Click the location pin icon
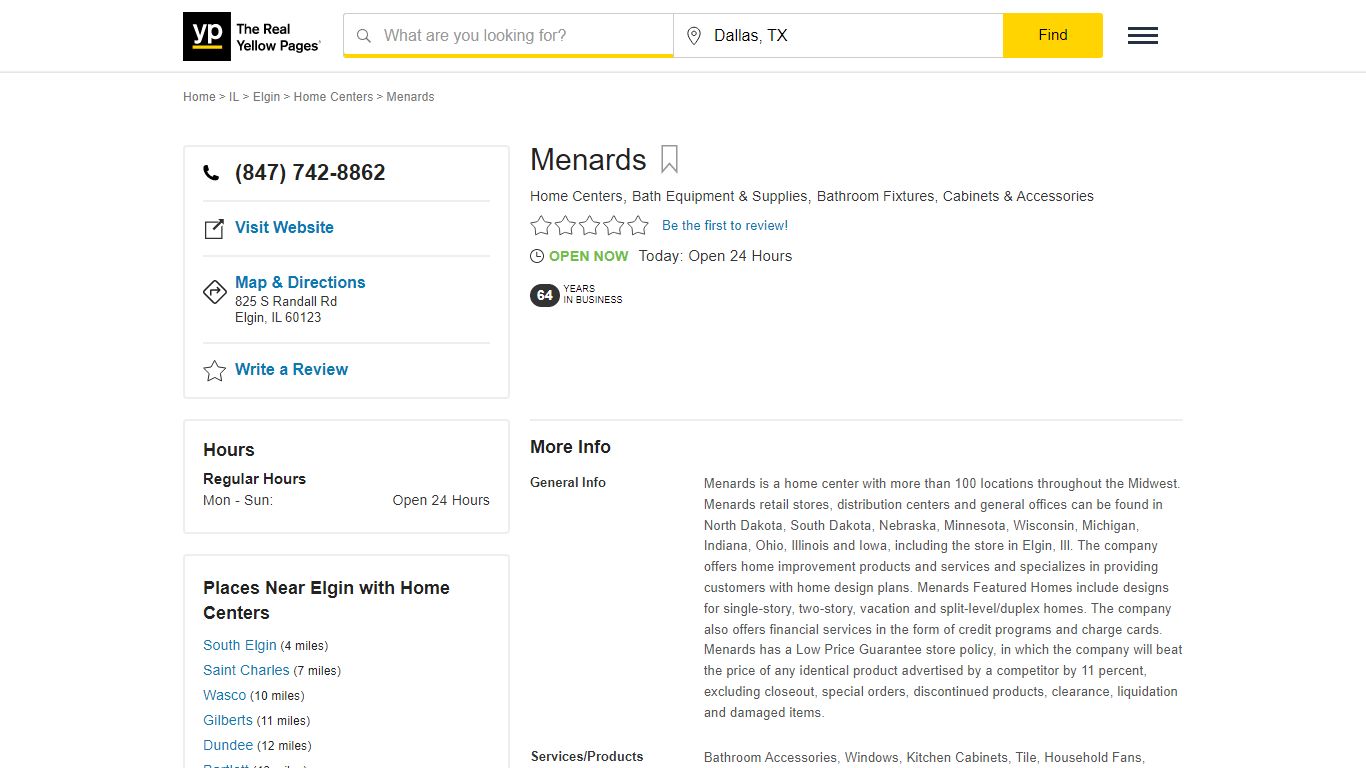This screenshot has width=1366, height=768. point(694,36)
